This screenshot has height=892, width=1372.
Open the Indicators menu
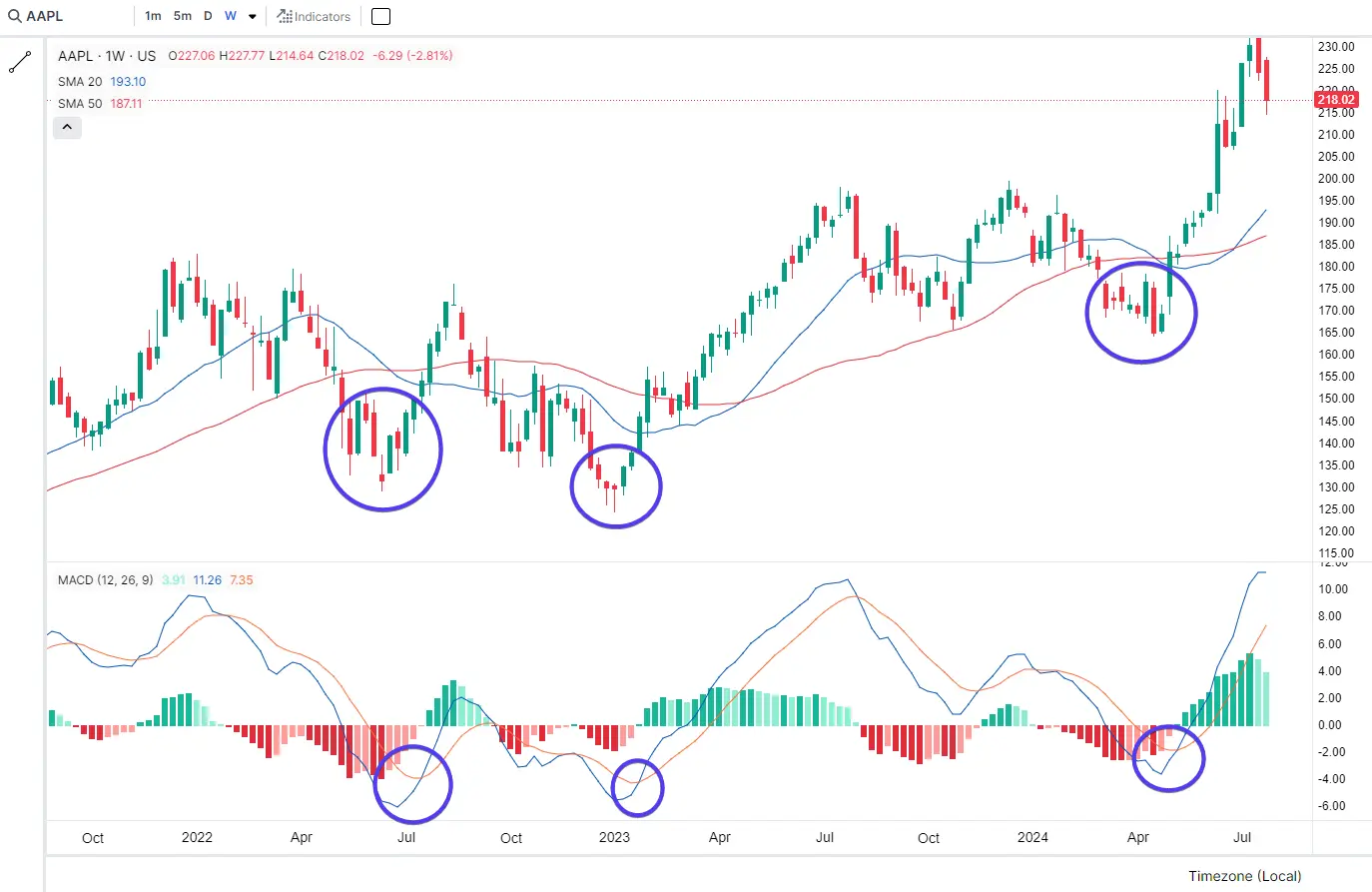point(314,16)
